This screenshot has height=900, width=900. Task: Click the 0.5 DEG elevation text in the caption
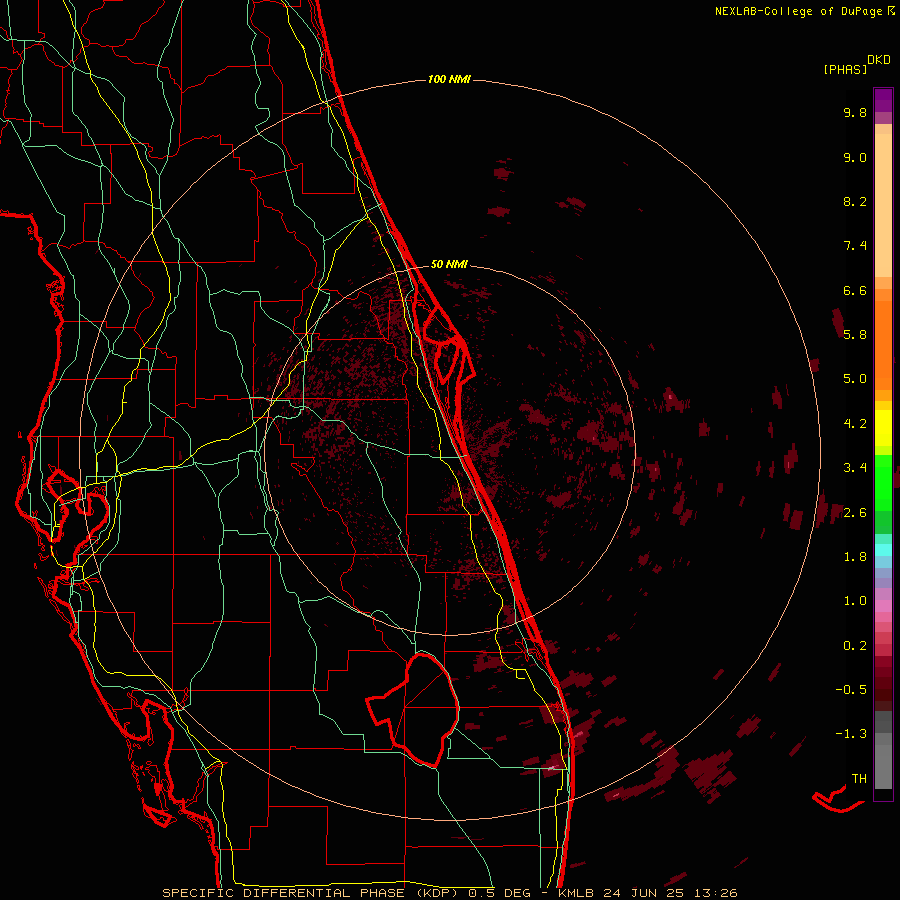click(500, 893)
